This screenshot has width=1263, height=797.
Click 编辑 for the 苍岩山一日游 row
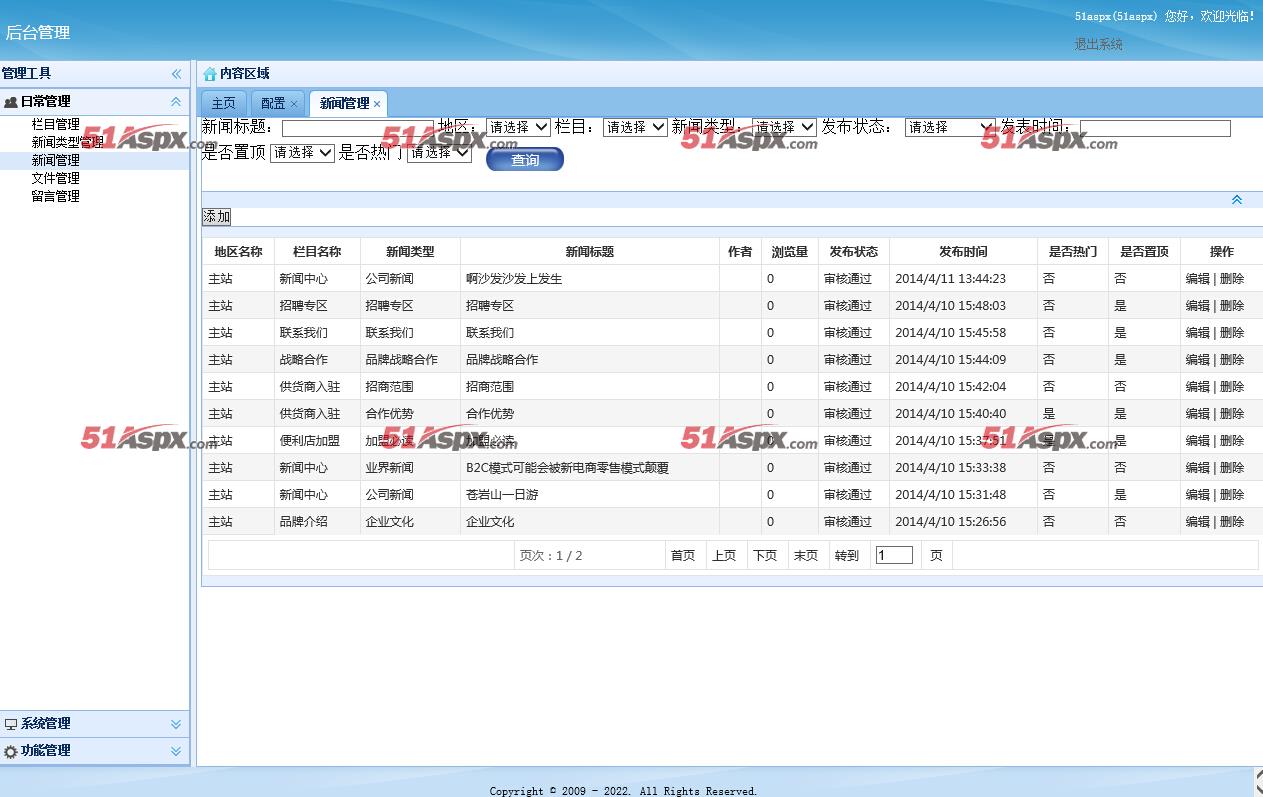pyautogui.click(x=1197, y=495)
